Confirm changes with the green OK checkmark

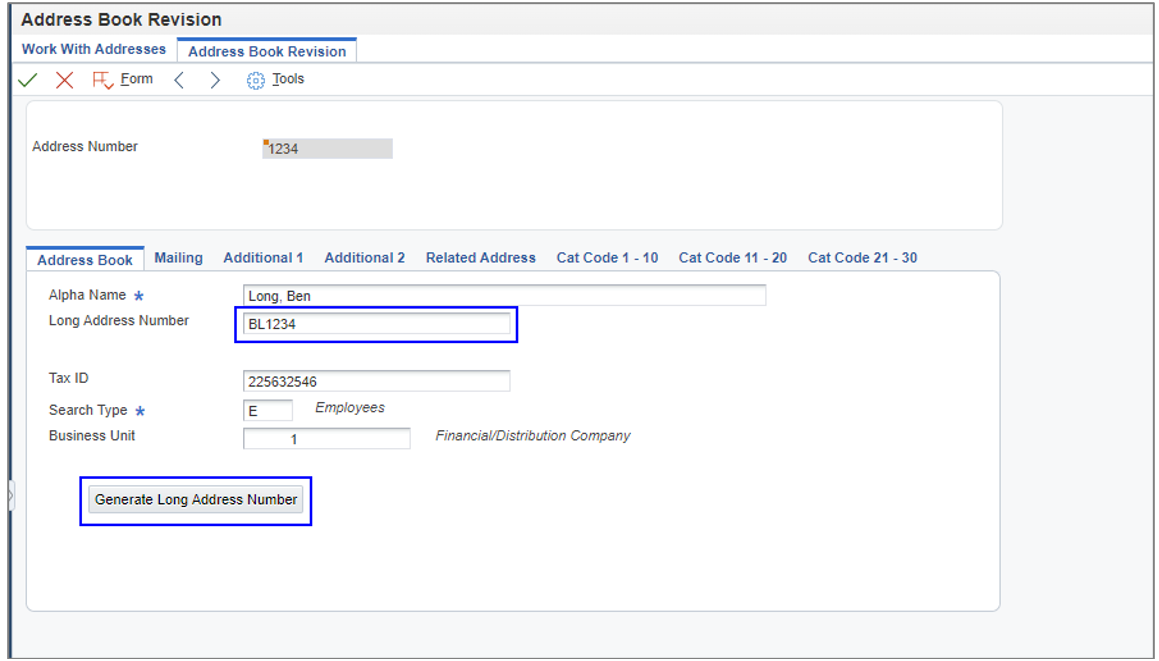tap(26, 78)
